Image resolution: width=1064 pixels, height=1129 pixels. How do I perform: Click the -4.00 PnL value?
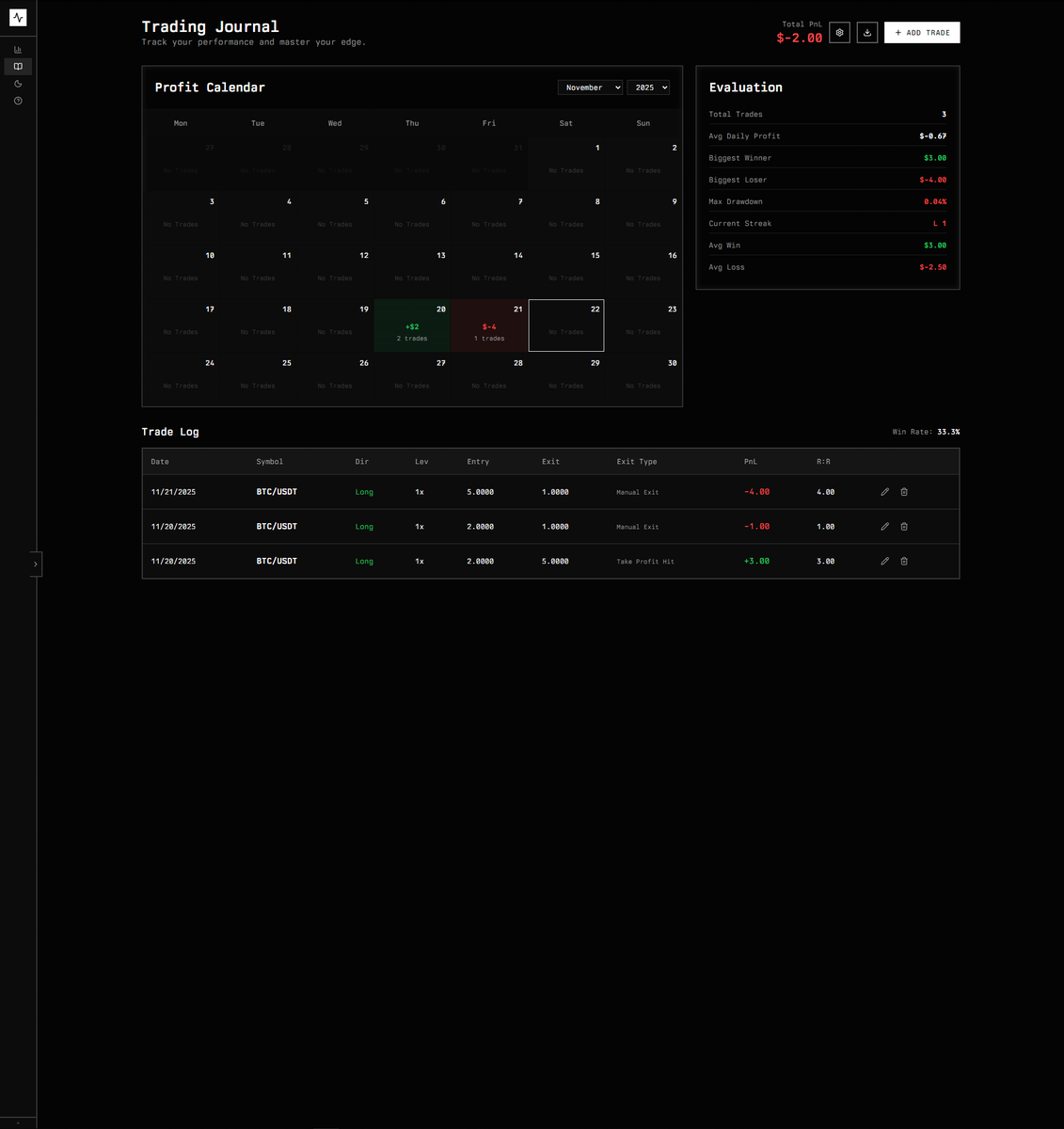(x=756, y=492)
